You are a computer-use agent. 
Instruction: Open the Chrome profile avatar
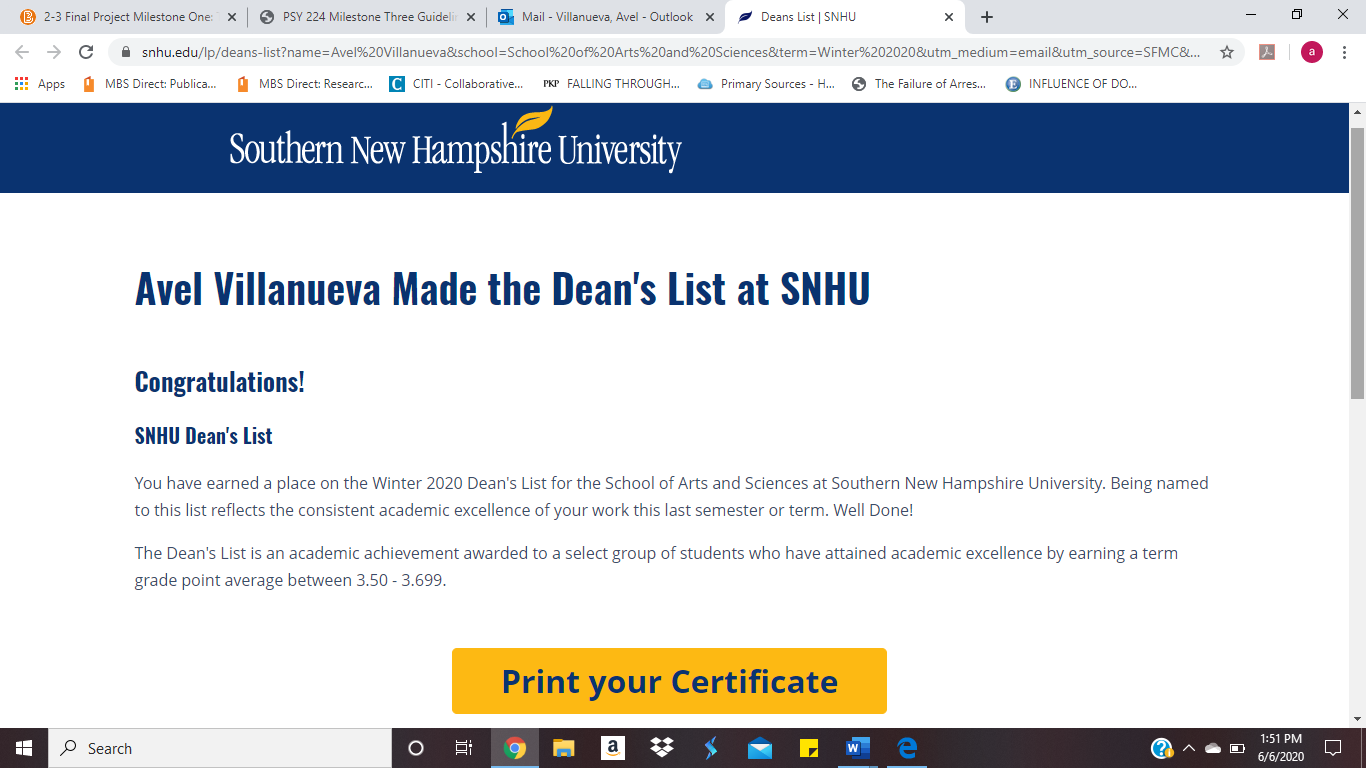click(x=1311, y=52)
